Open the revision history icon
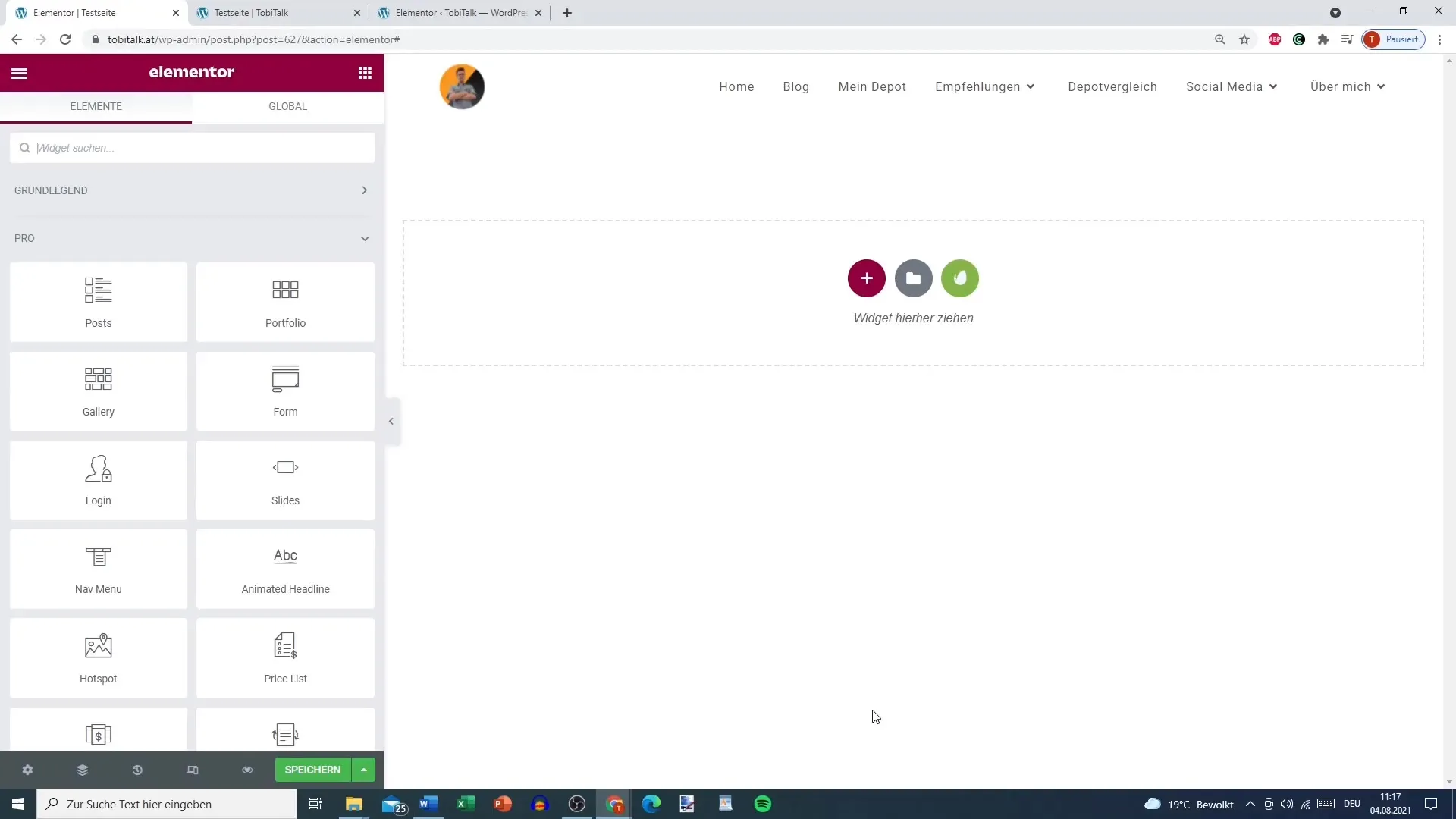 137,770
